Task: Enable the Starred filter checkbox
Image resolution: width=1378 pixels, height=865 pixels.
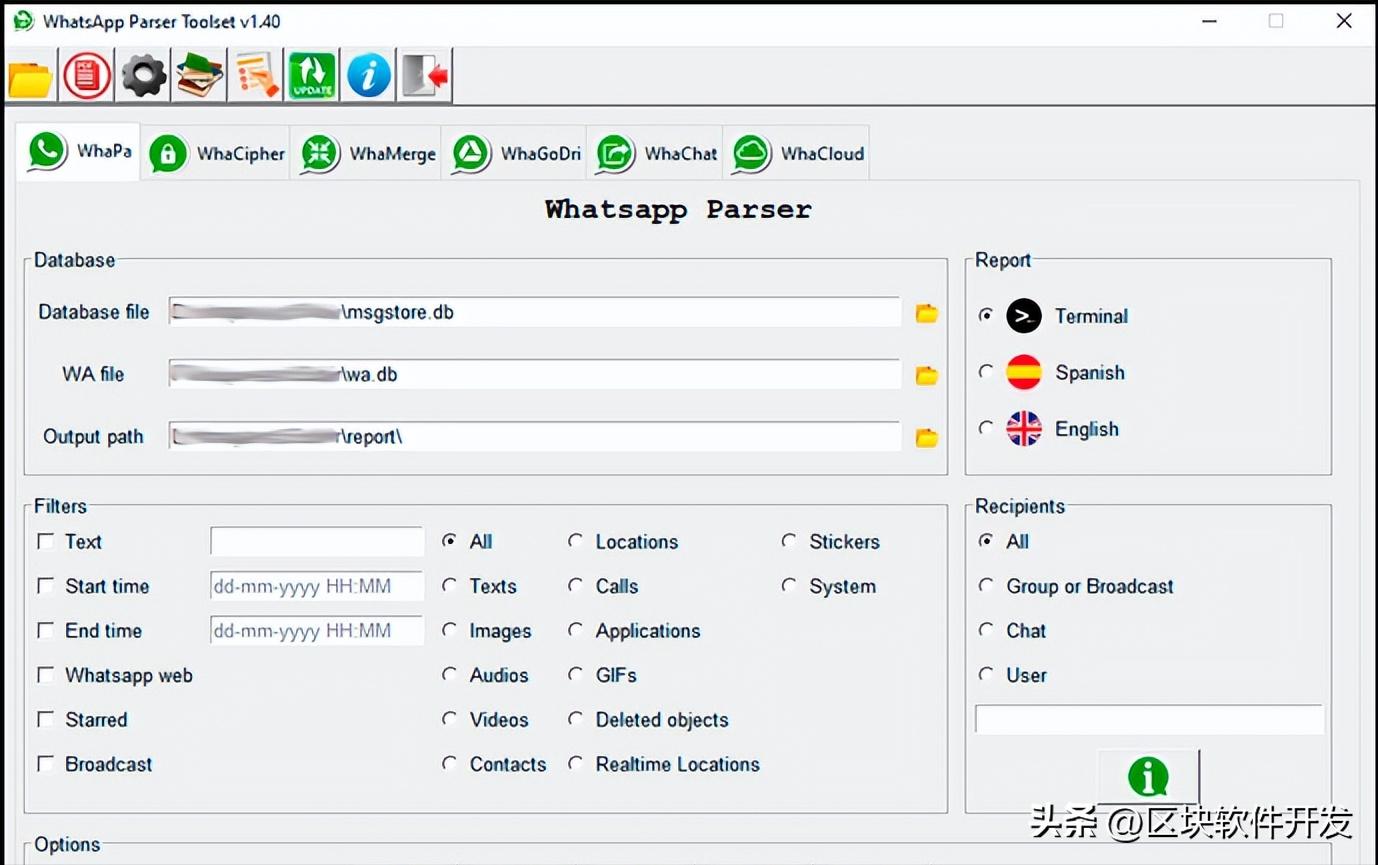Action: pos(46,719)
